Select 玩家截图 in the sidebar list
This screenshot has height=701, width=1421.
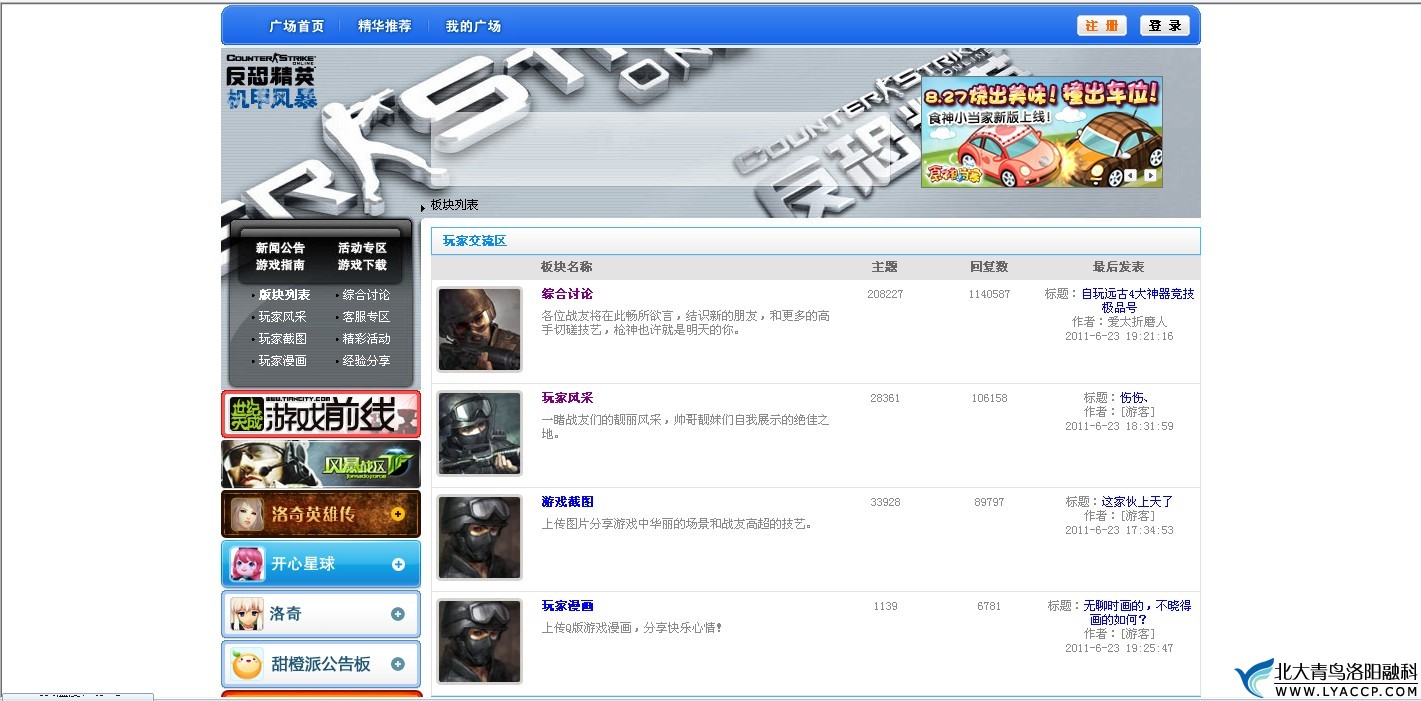pyautogui.click(x=282, y=339)
